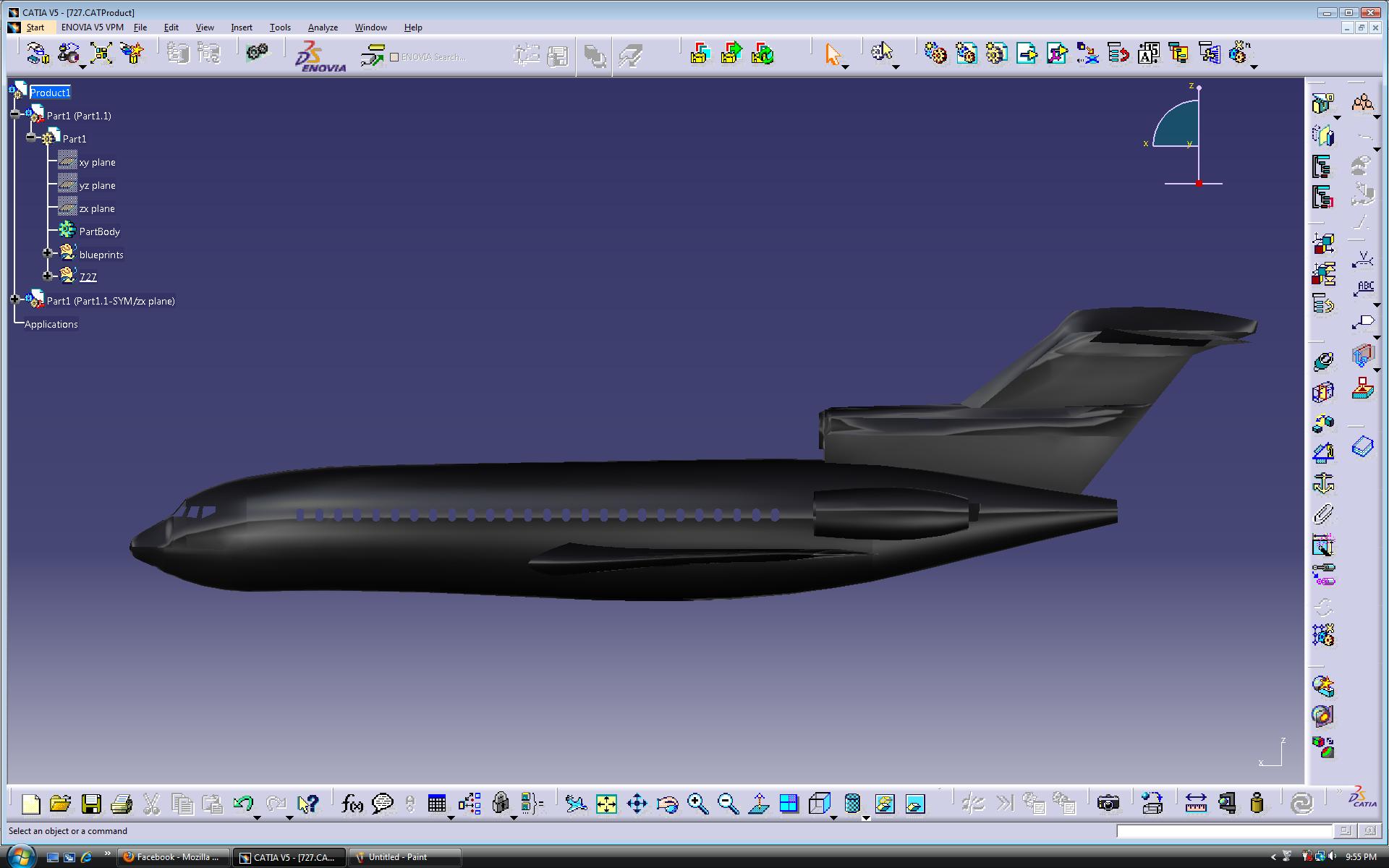Select the Zoom In tool

click(x=698, y=803)
